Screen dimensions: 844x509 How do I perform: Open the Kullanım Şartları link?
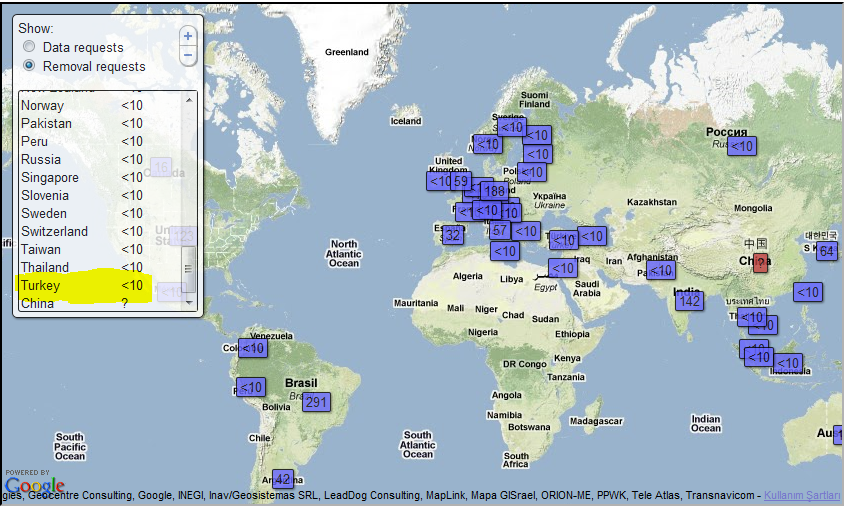[x=803, y=495]
